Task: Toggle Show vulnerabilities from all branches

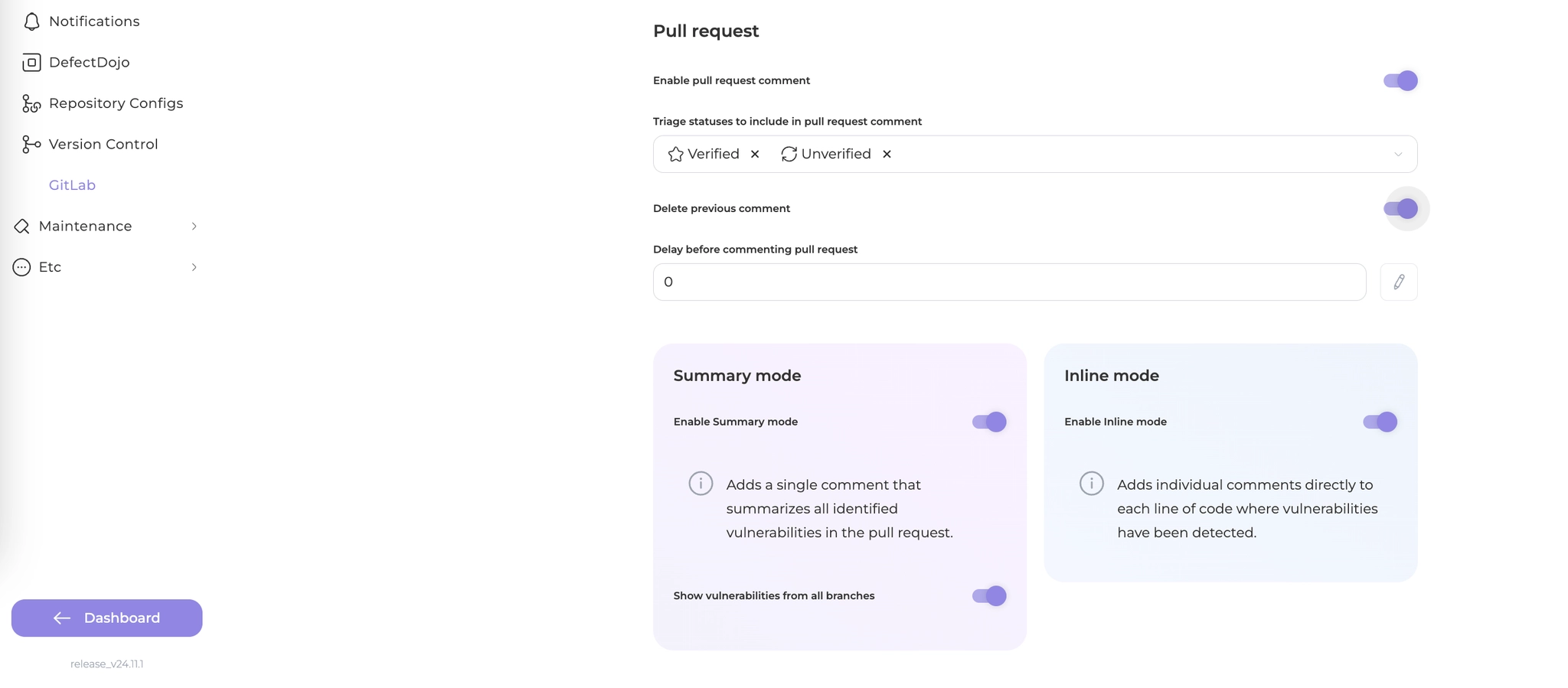Action: (988, 596)
